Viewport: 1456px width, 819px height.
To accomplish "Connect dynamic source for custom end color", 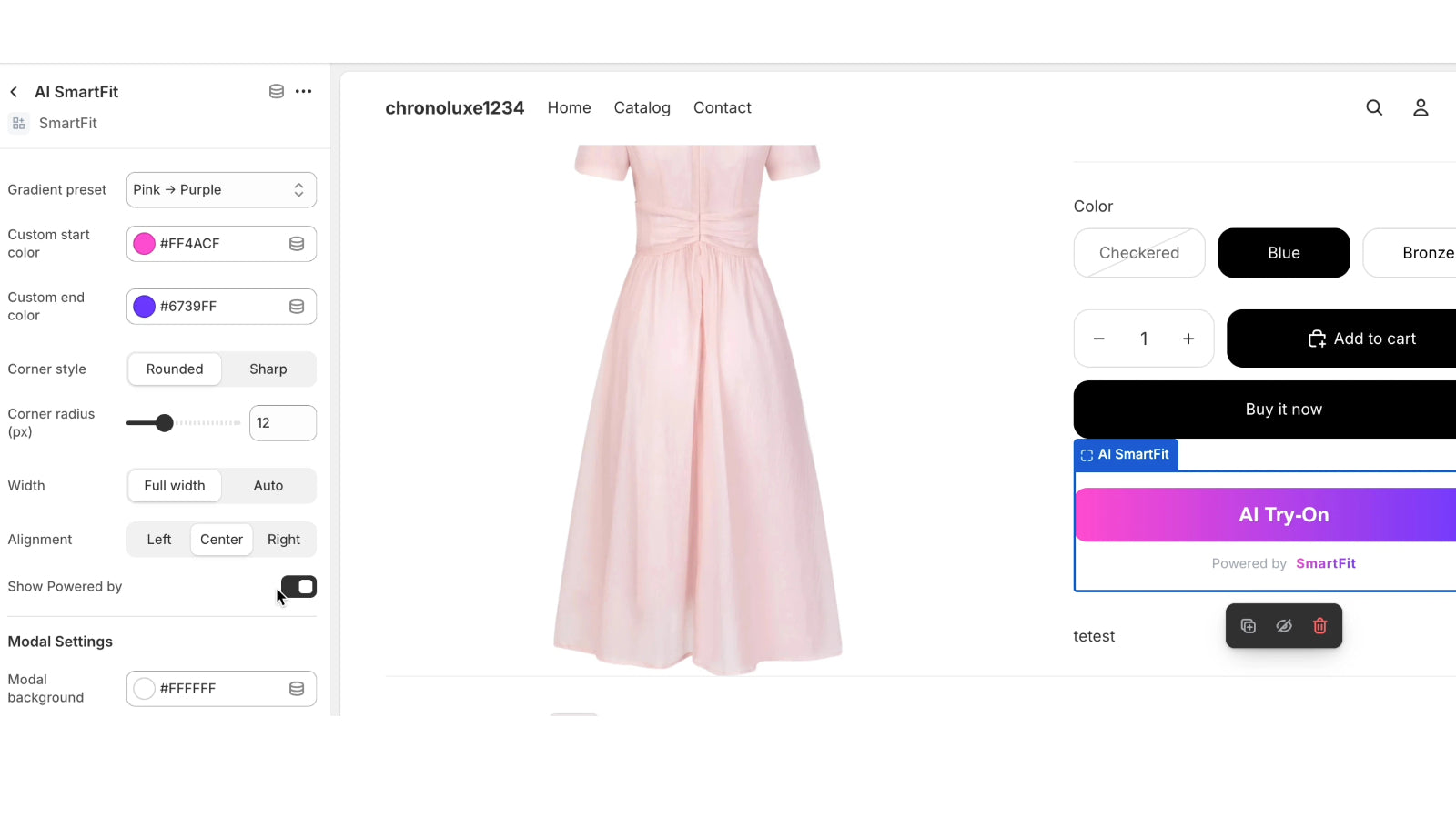I will tap(297, 307).
